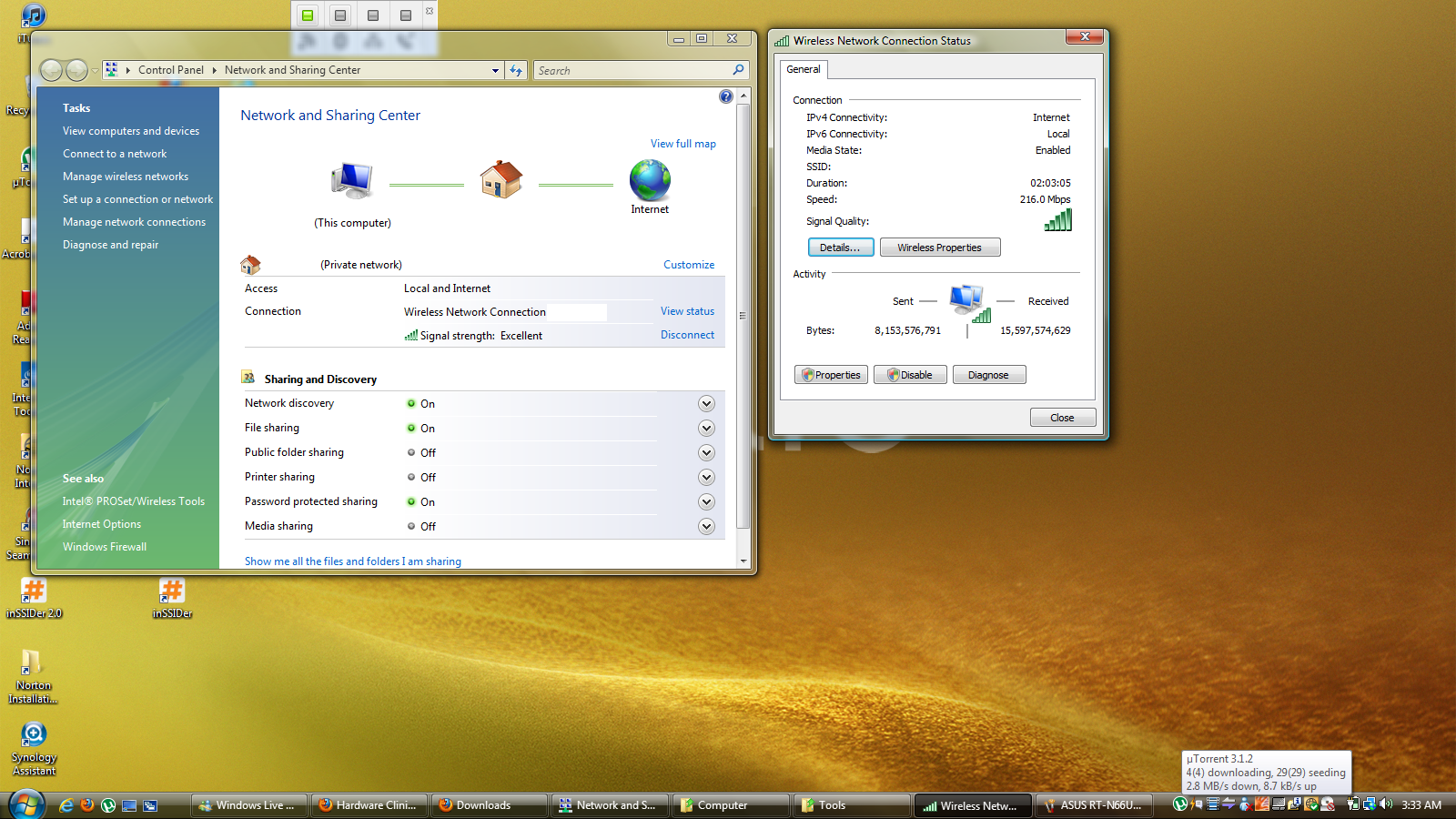Screen dimensions: 1456x819
Task: Expand Public folder sharing chevron
Action: [x=706, y=453]
